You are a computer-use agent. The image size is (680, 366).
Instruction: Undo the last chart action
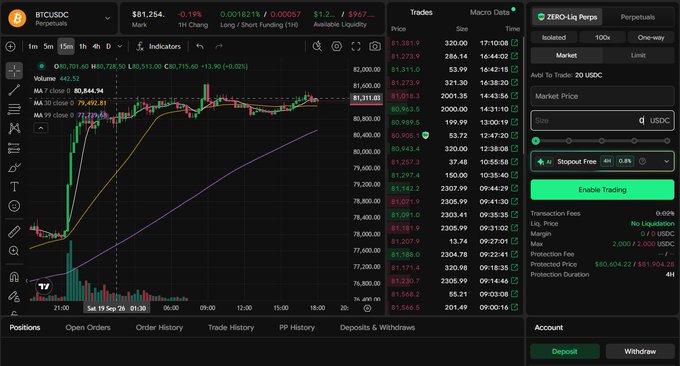[x=200, y=46]
